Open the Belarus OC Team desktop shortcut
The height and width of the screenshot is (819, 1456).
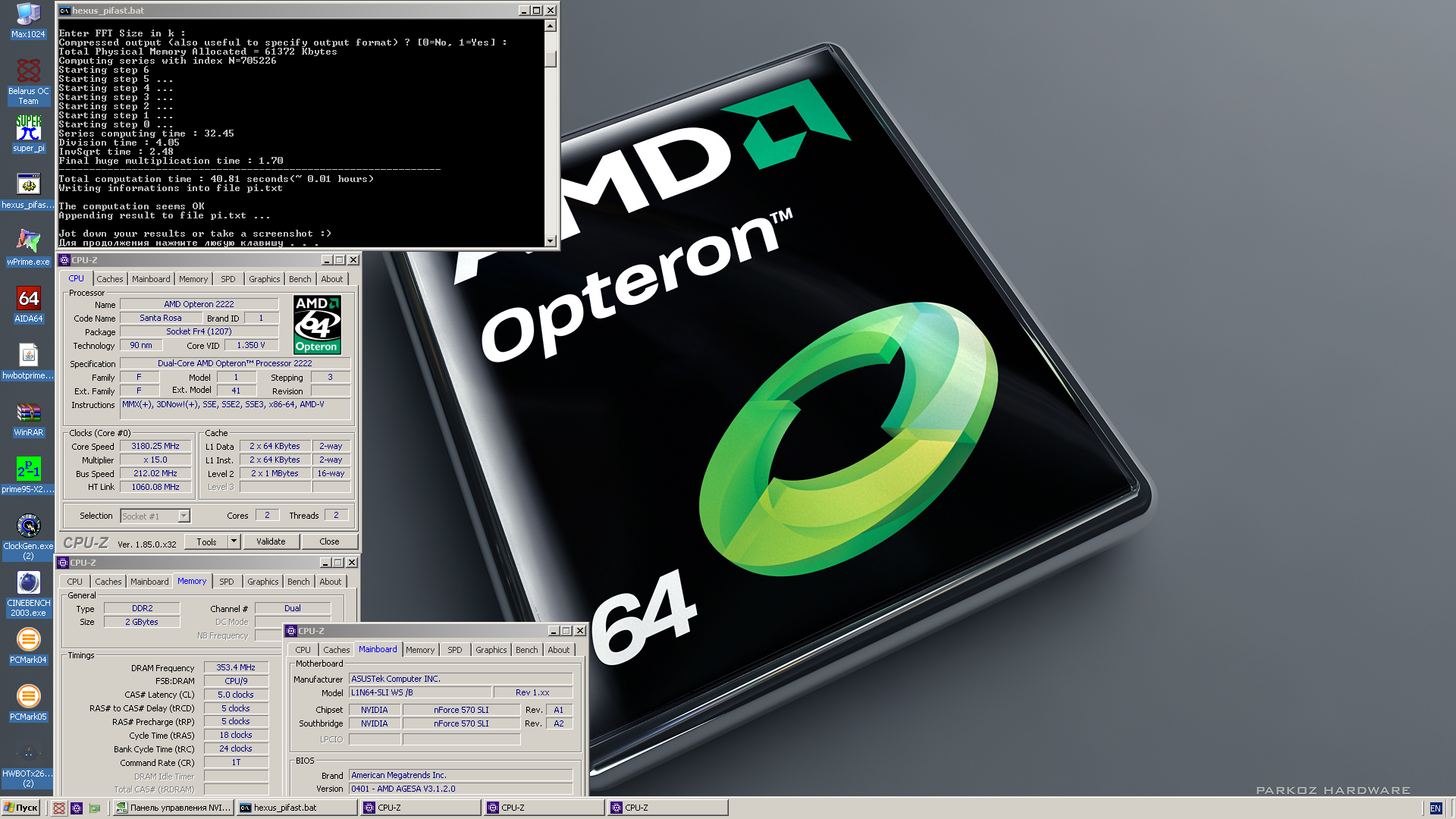28,82
